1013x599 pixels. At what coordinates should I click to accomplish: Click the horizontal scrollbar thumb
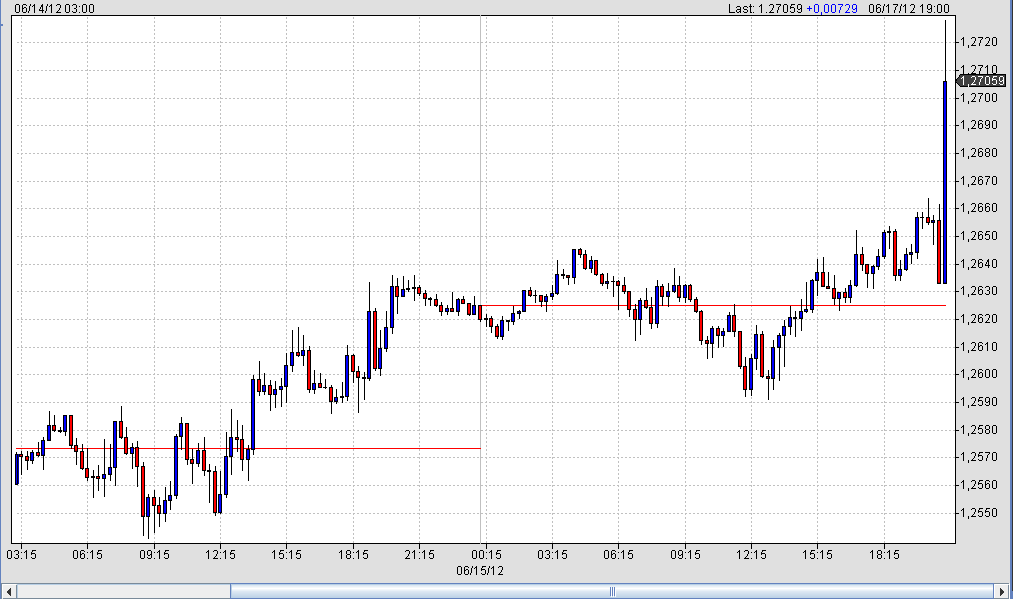tap(612, 591)
